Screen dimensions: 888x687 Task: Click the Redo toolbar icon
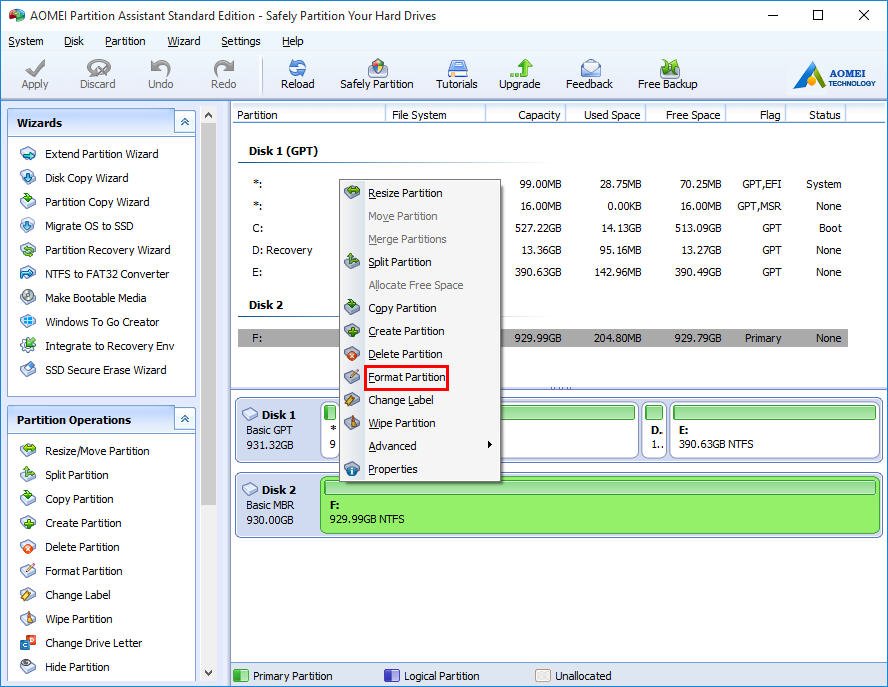click(223, 74)
